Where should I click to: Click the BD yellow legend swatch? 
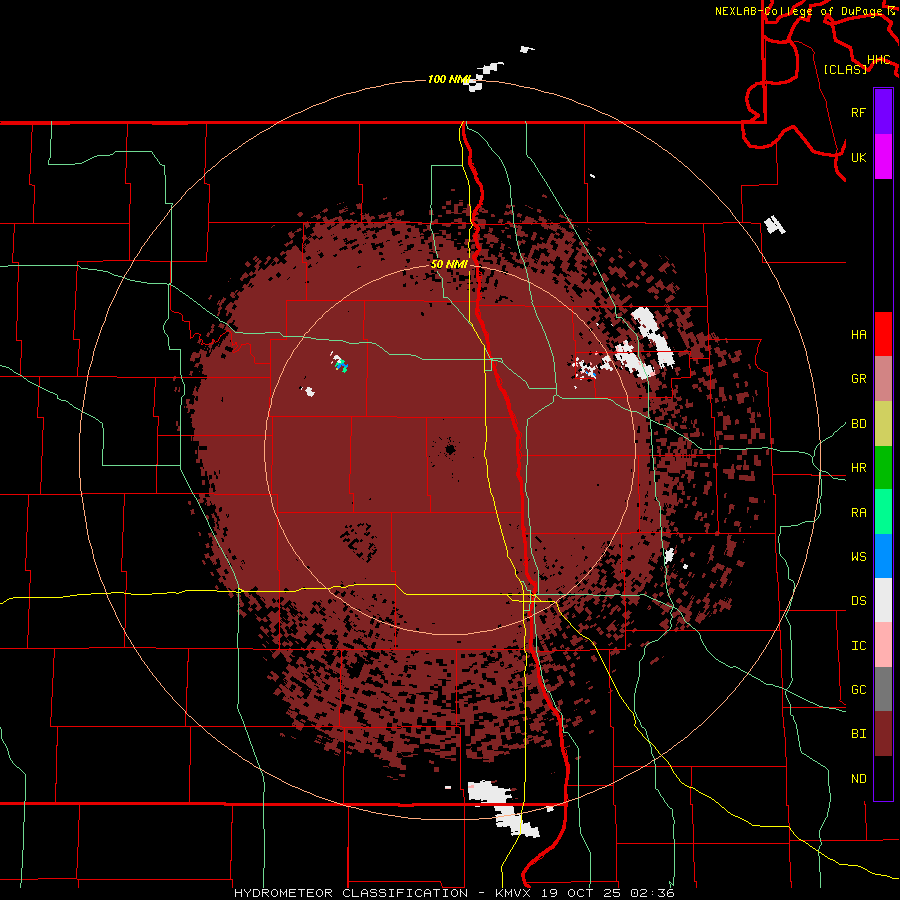[883, 424]
